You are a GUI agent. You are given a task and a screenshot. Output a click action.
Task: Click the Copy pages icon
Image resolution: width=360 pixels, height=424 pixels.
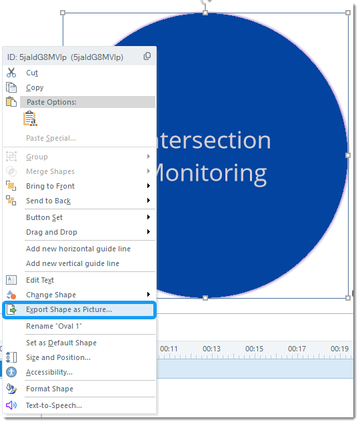11,87
